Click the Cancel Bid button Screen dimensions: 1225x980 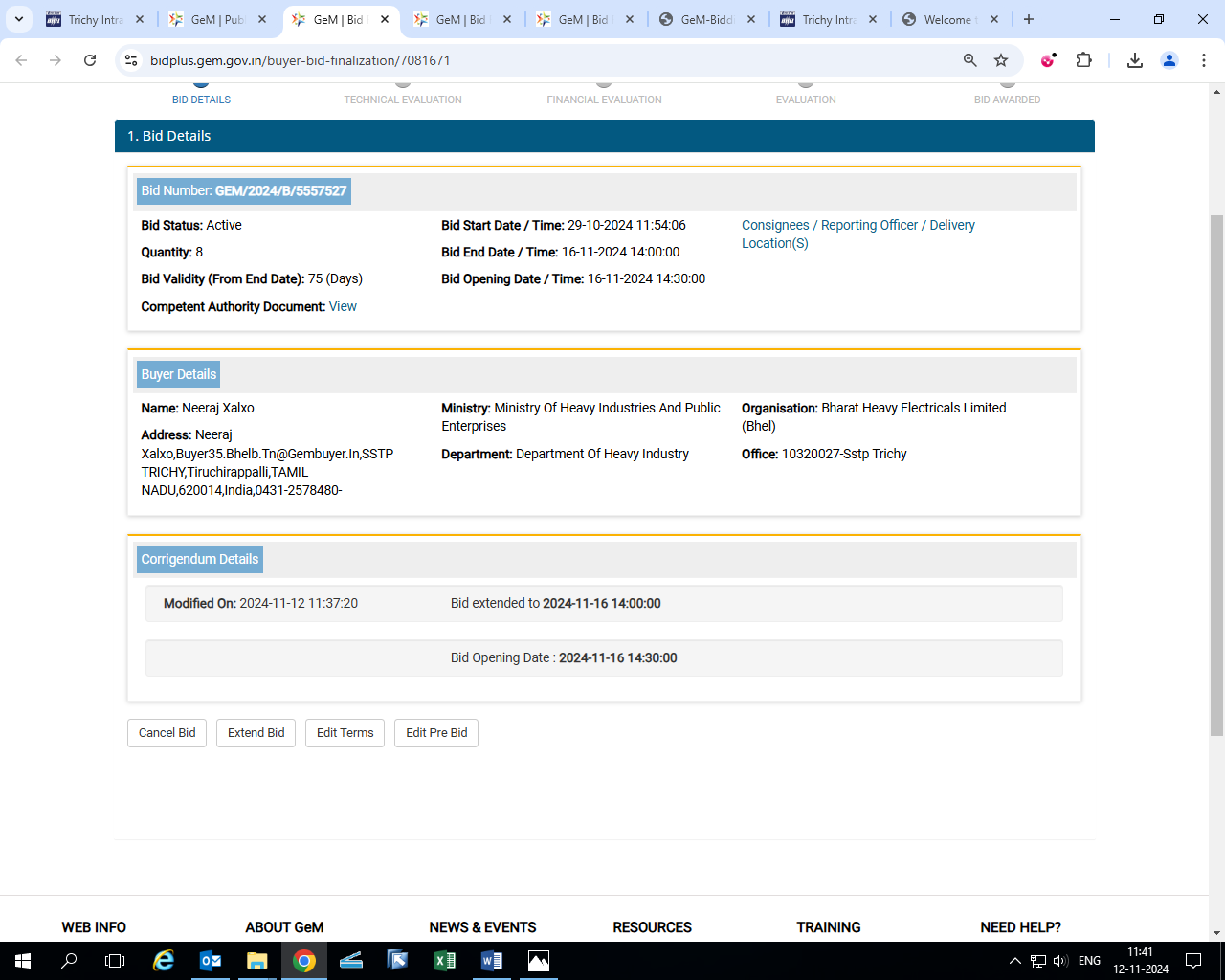pyautogui.click(x=167, y=733)
